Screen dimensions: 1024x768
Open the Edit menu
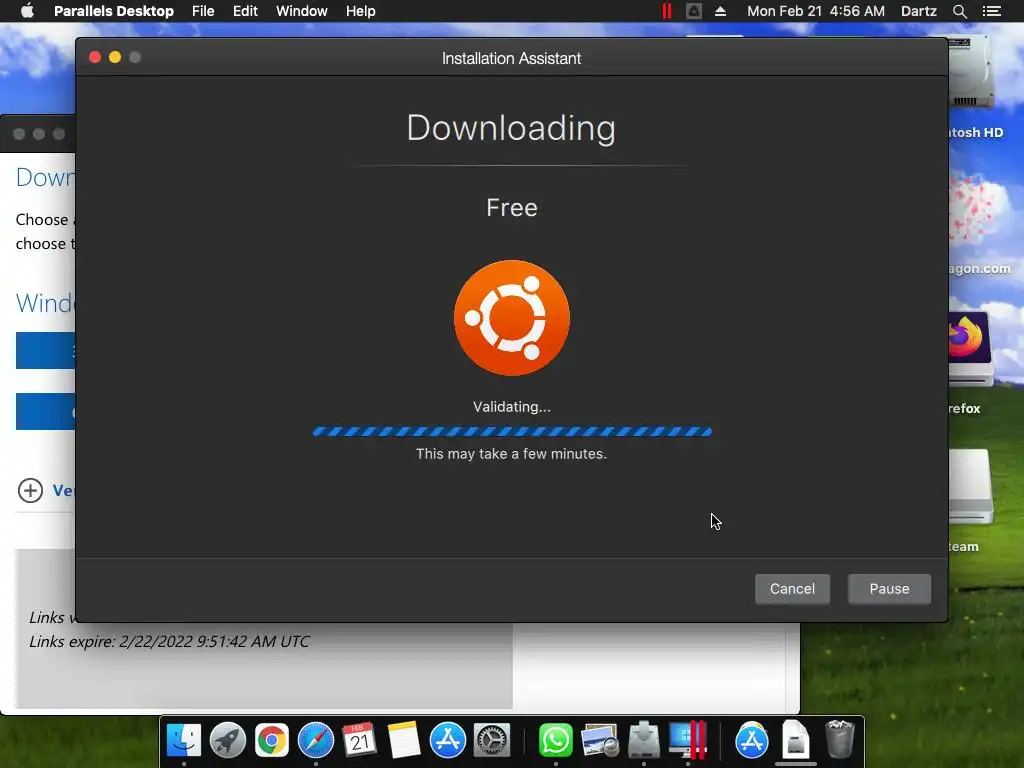(x=245, y=11)
